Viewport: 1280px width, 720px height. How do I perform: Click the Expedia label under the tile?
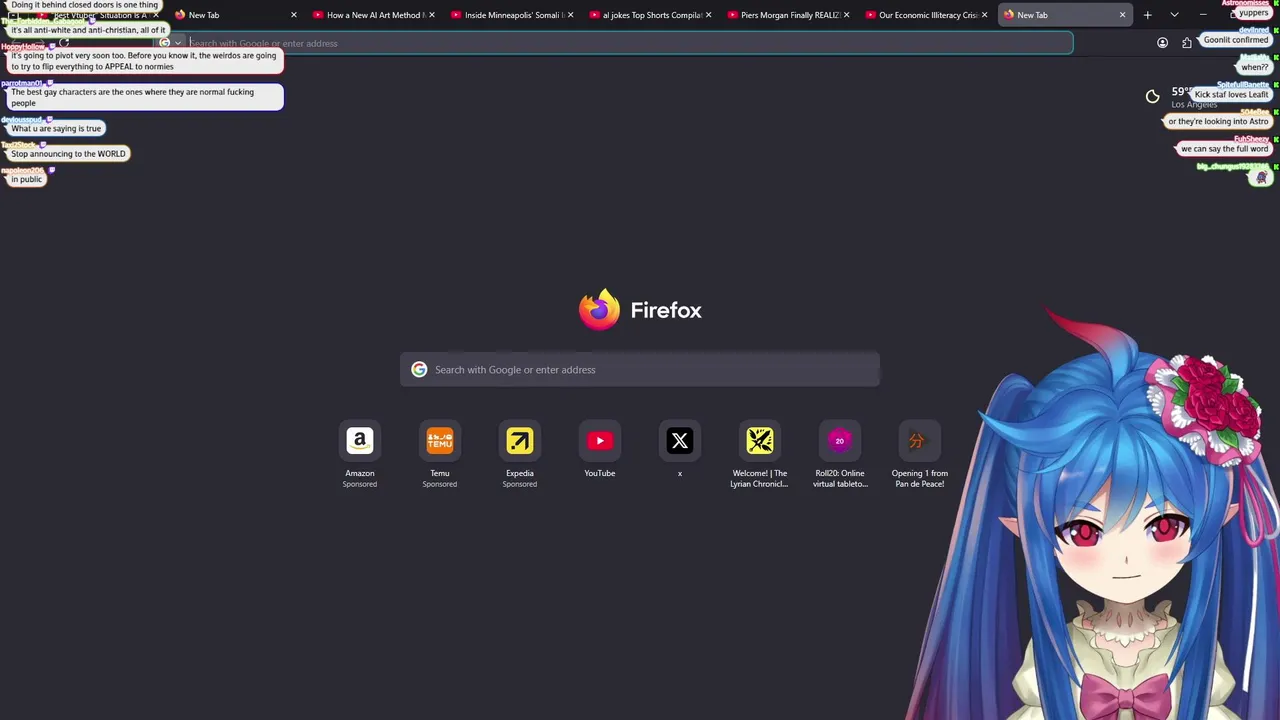520,473
